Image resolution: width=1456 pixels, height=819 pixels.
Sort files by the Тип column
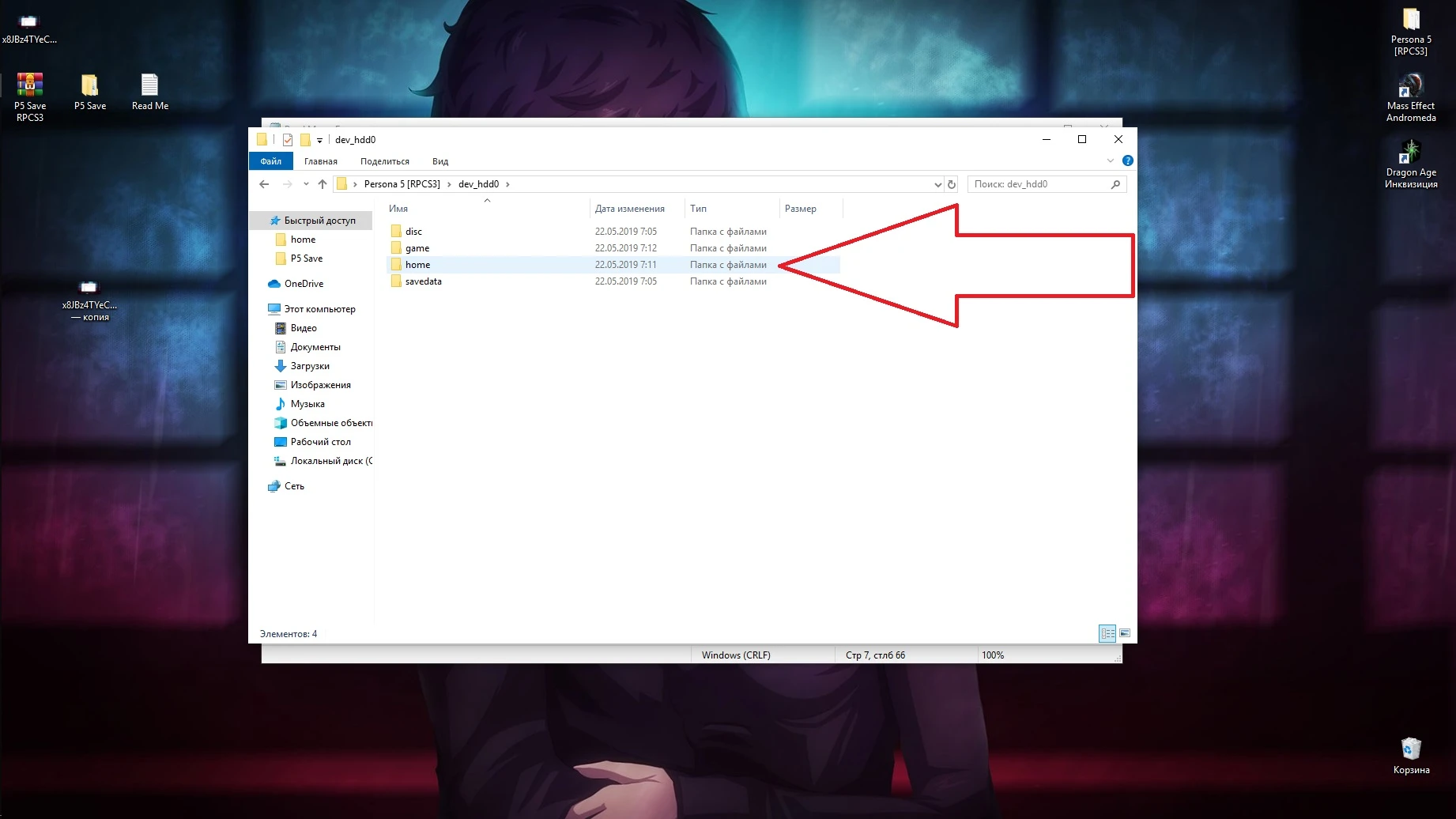click(x=732, y=209)
